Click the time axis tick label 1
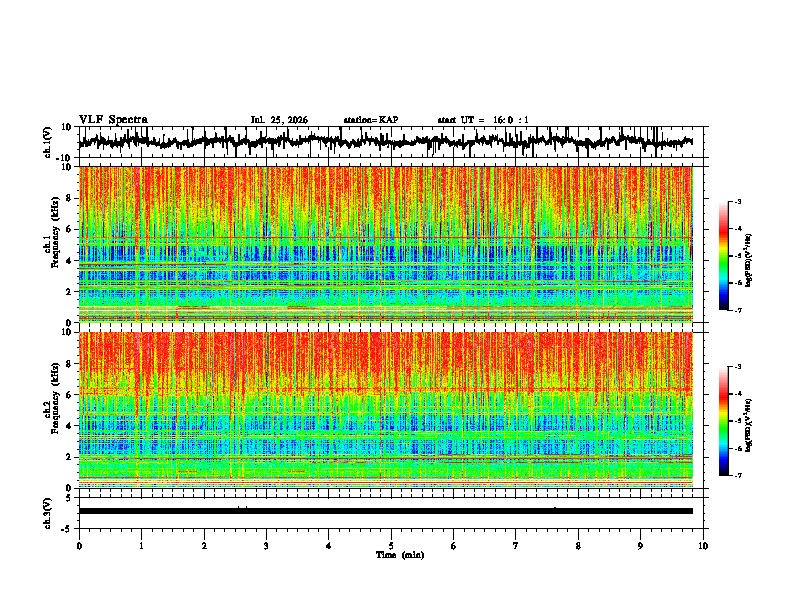This screenshot has height=612, width=792. point(141,546)
